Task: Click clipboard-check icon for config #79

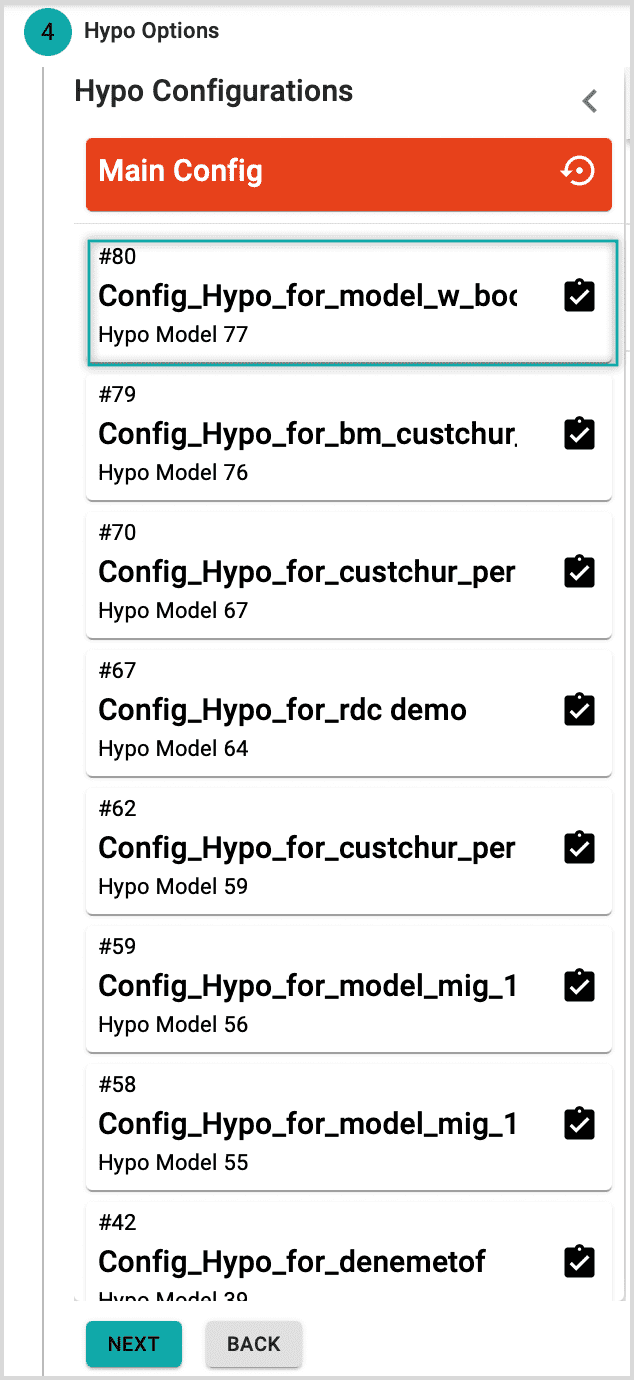Action: (x=580, y=433)
